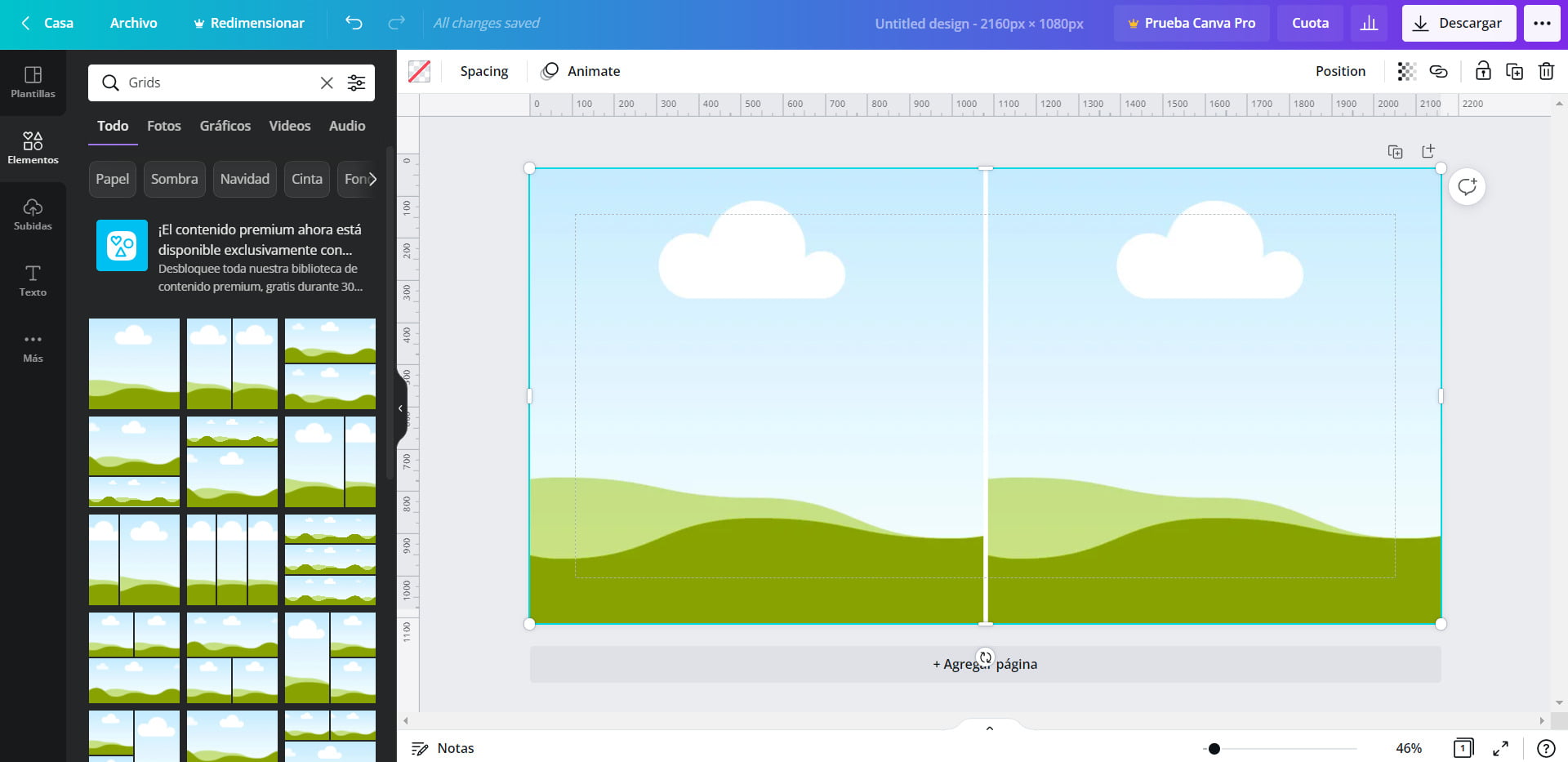Open the Elementos sidebar panel
Image resolution: width=1568 pixels, height=762 pixels.
point(33,148)
